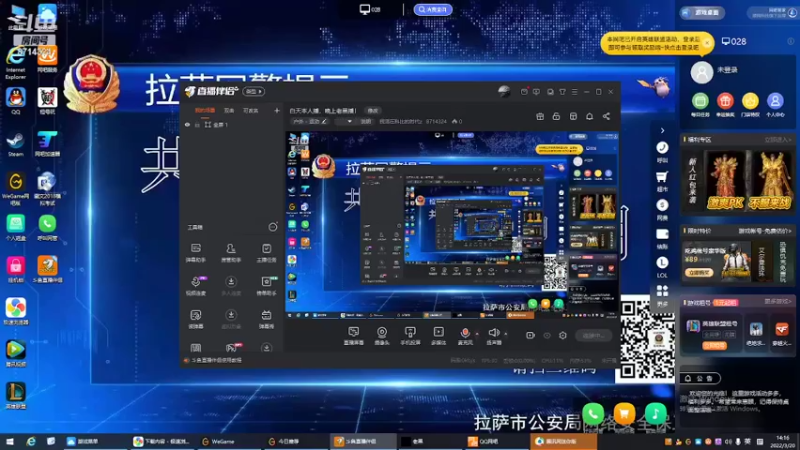Viewport: 800px width, 450px height.
Task: Expand the arrow next to the speaker icon
Action: (x=506, y=334)
